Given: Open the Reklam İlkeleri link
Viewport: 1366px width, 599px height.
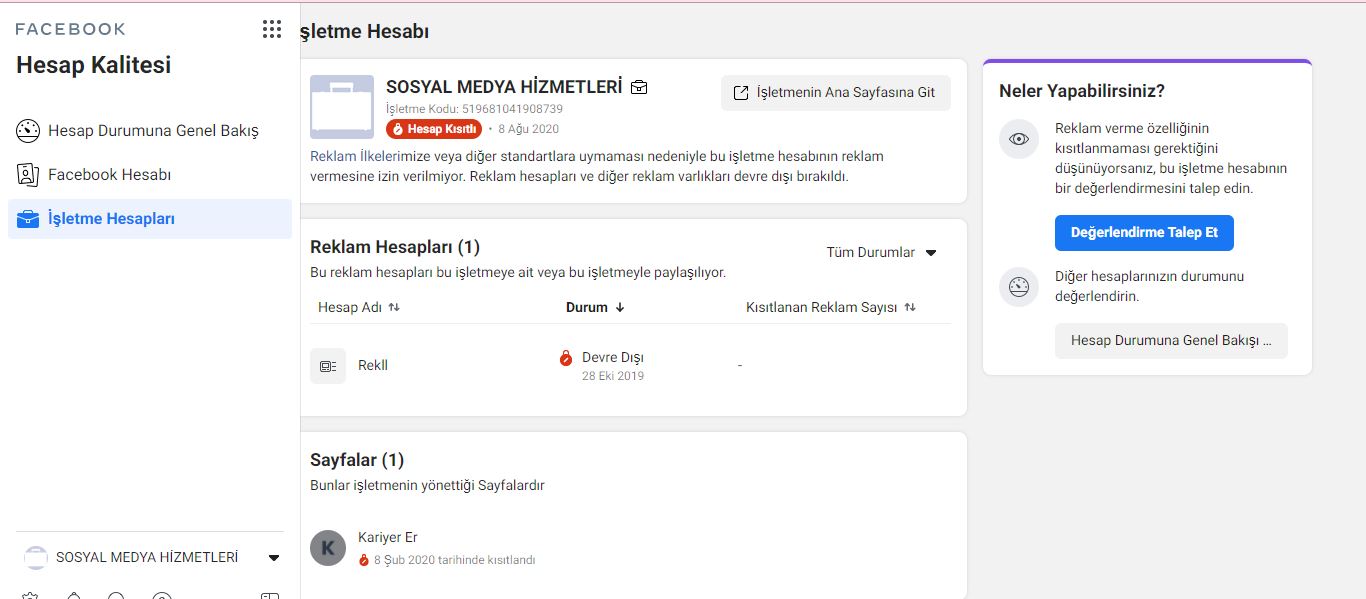Looking at the screenshot, I should click(x=355, y=156).
